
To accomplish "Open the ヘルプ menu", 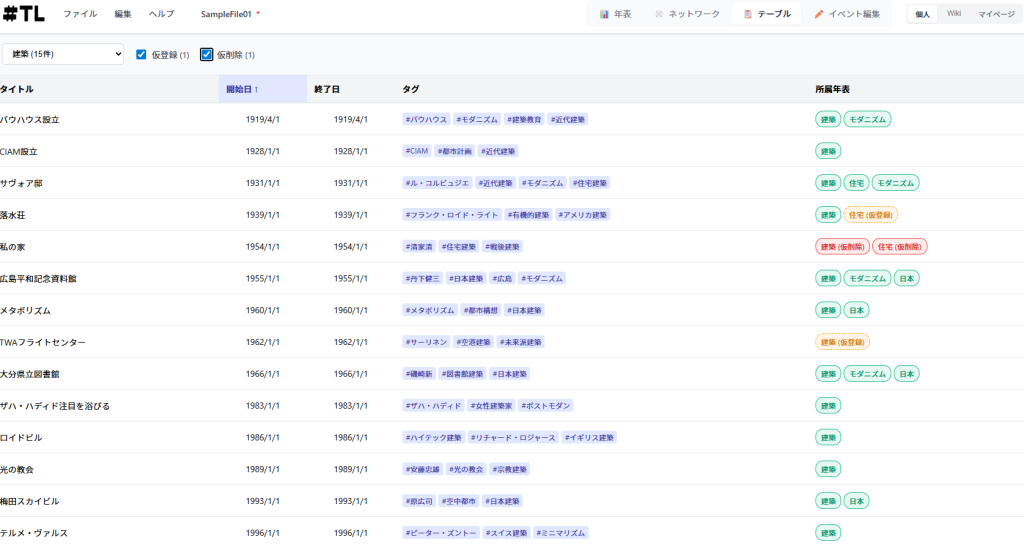I will (x=161, y=14).
